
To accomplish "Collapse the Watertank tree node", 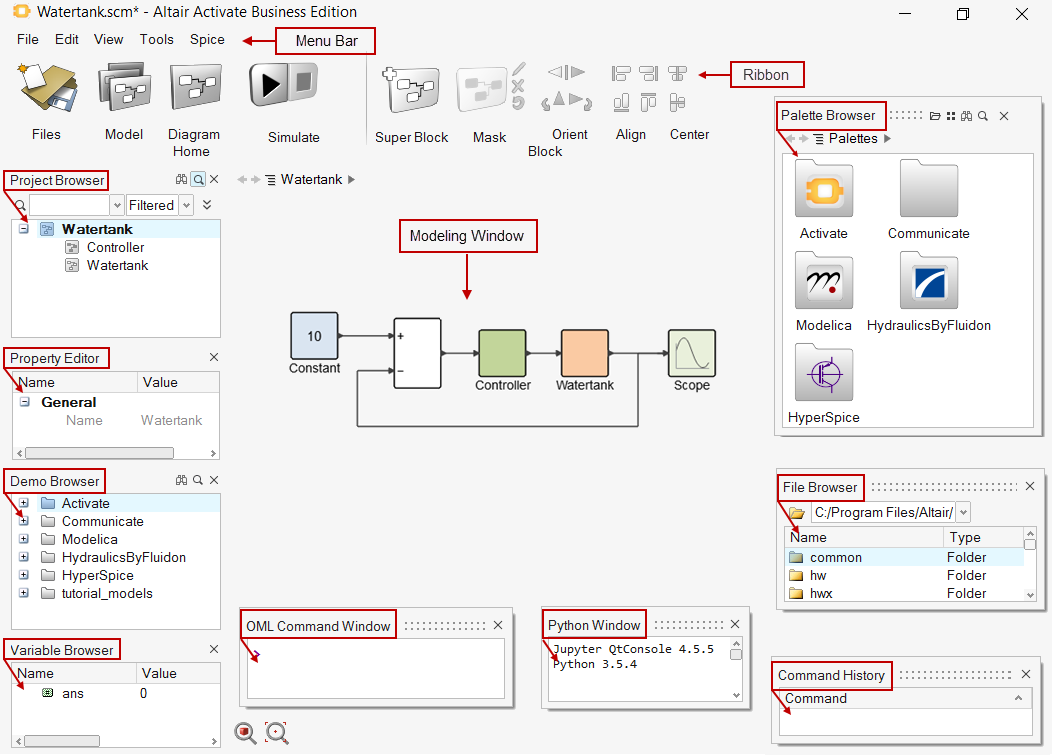I will pyautogui.click(x=24, y=229).
